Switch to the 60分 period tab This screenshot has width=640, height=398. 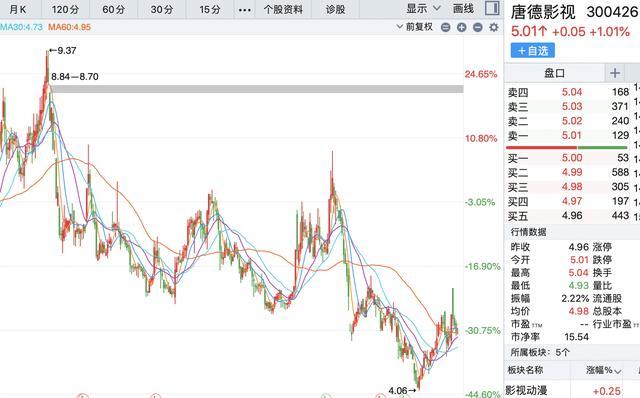113,9
